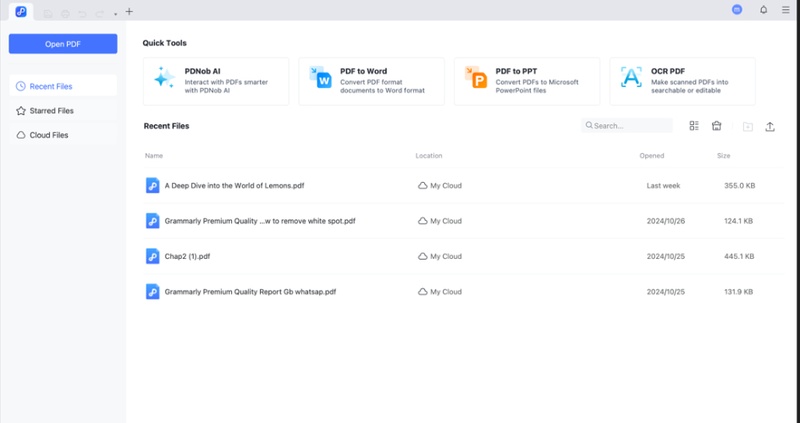Open the user account avatar

737,10
